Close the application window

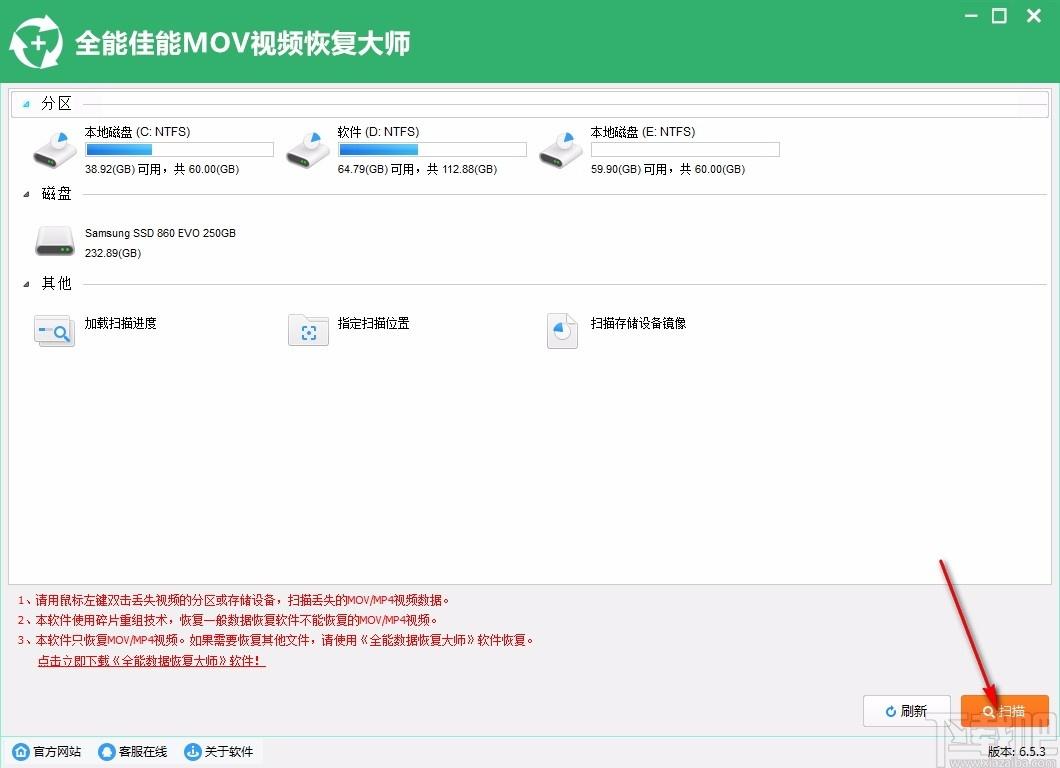[1034, 15]
